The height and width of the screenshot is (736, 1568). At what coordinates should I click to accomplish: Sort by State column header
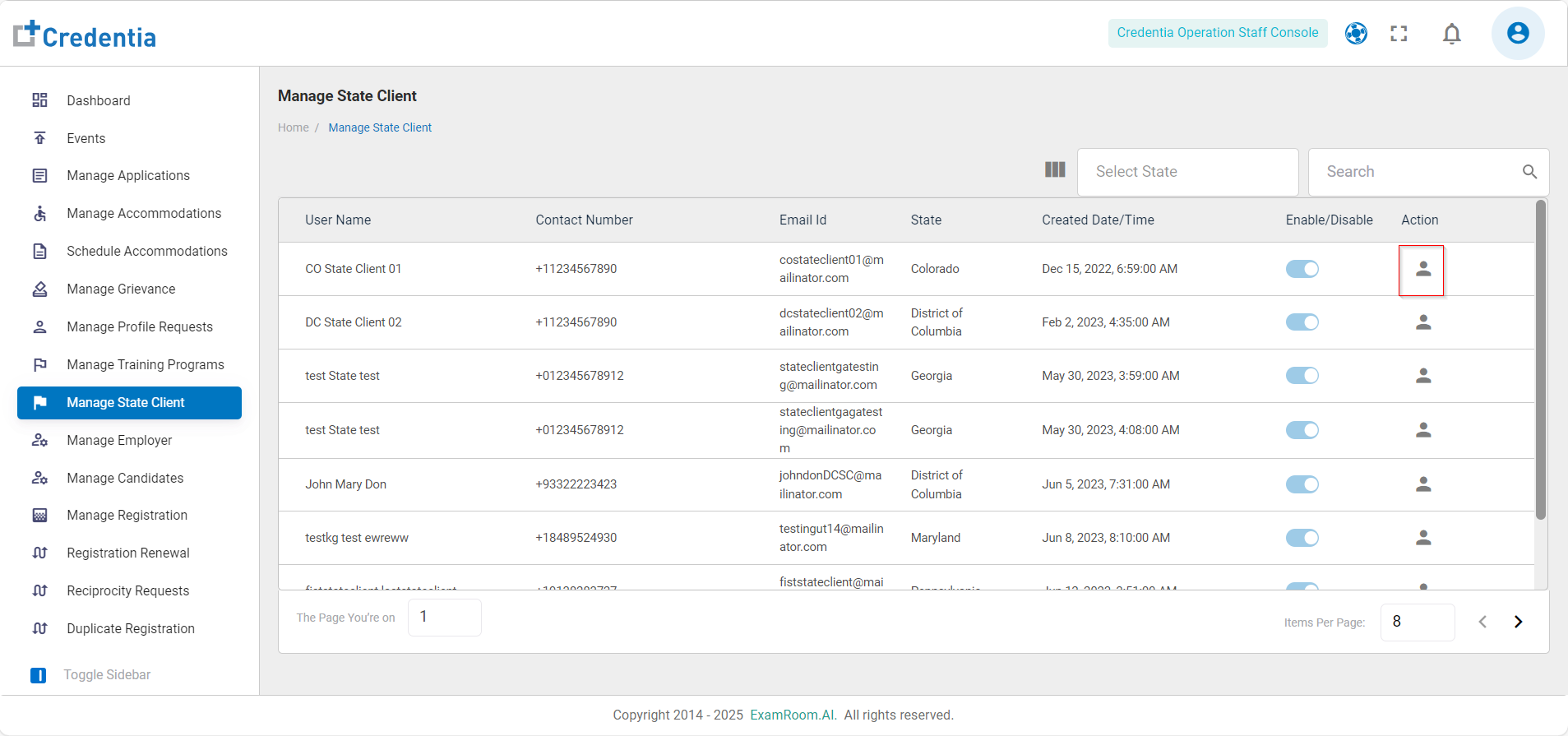926,220
